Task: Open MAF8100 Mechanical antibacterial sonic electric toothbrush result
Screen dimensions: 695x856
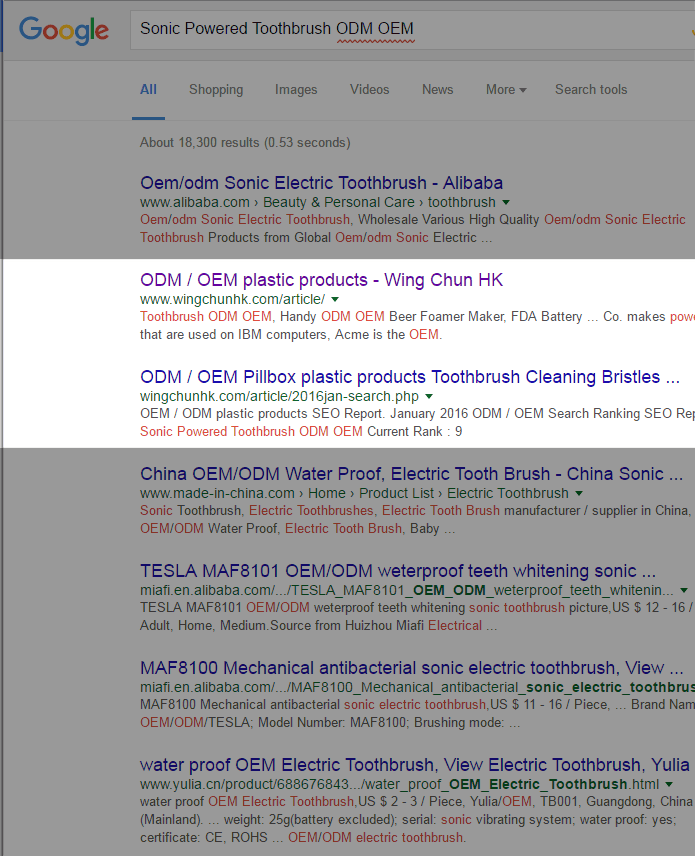Action: coord(412,668)
